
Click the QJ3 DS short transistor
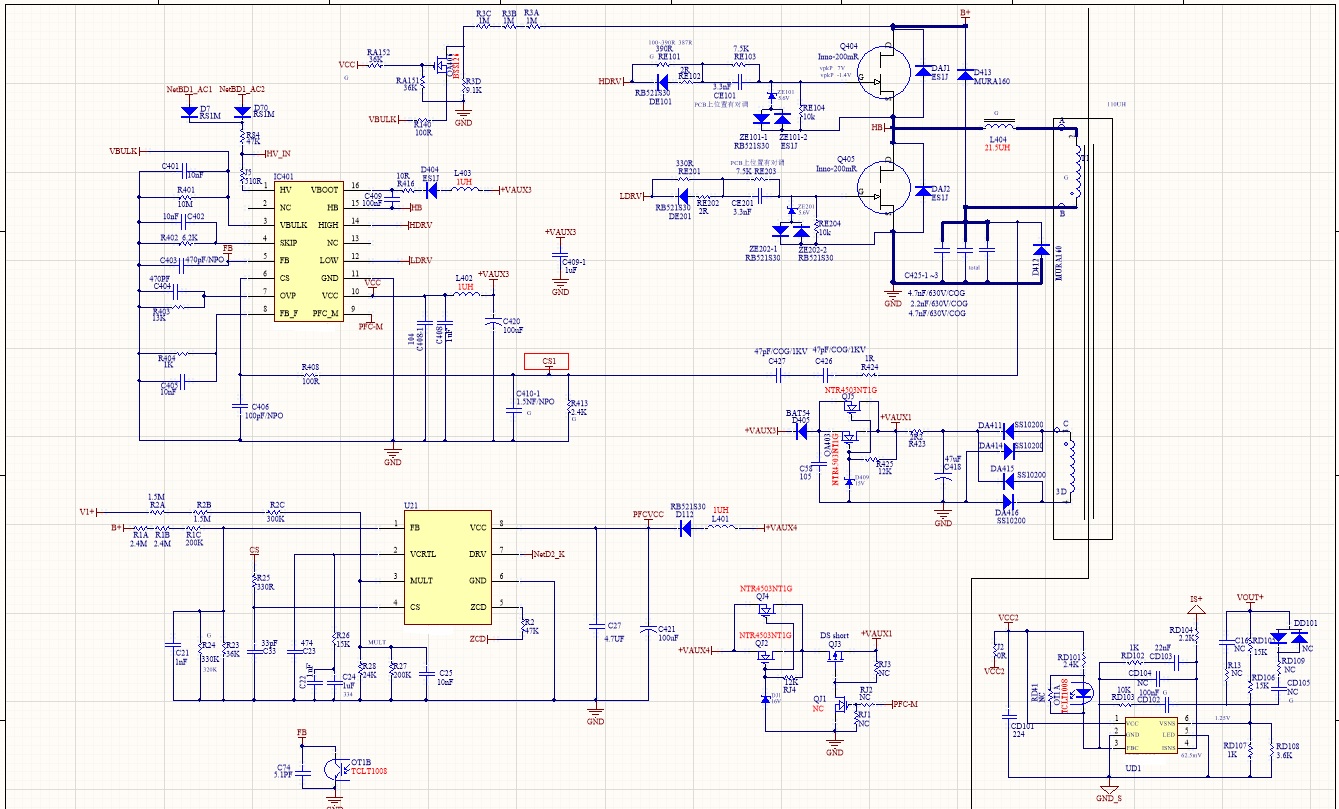836,655
